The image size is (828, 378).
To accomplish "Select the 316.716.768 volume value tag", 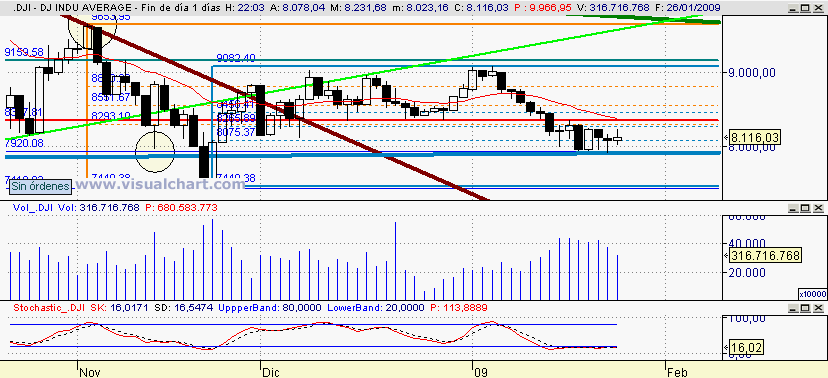I will point(765,256).
